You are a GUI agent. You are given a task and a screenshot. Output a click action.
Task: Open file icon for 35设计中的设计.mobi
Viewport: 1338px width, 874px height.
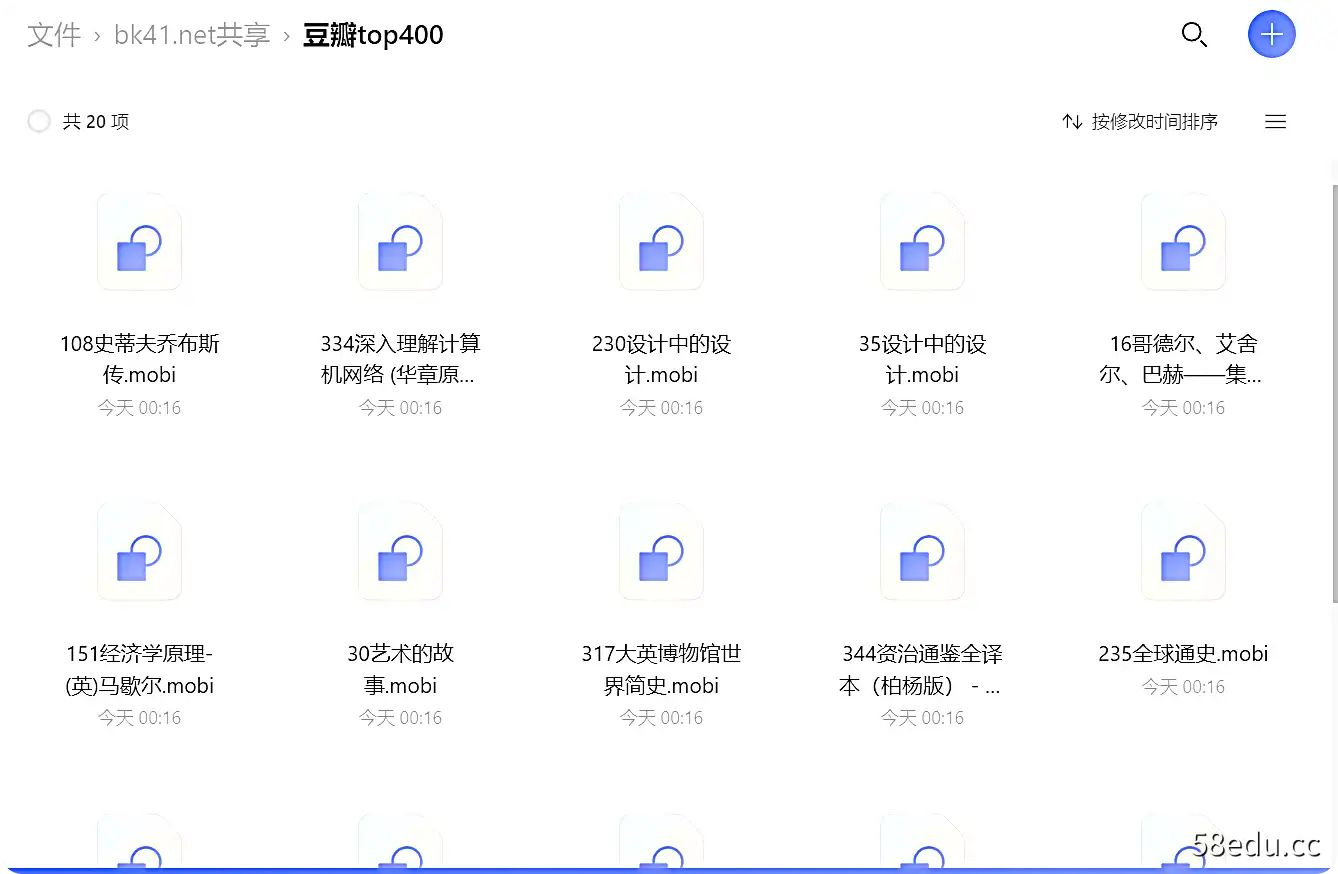922,243
